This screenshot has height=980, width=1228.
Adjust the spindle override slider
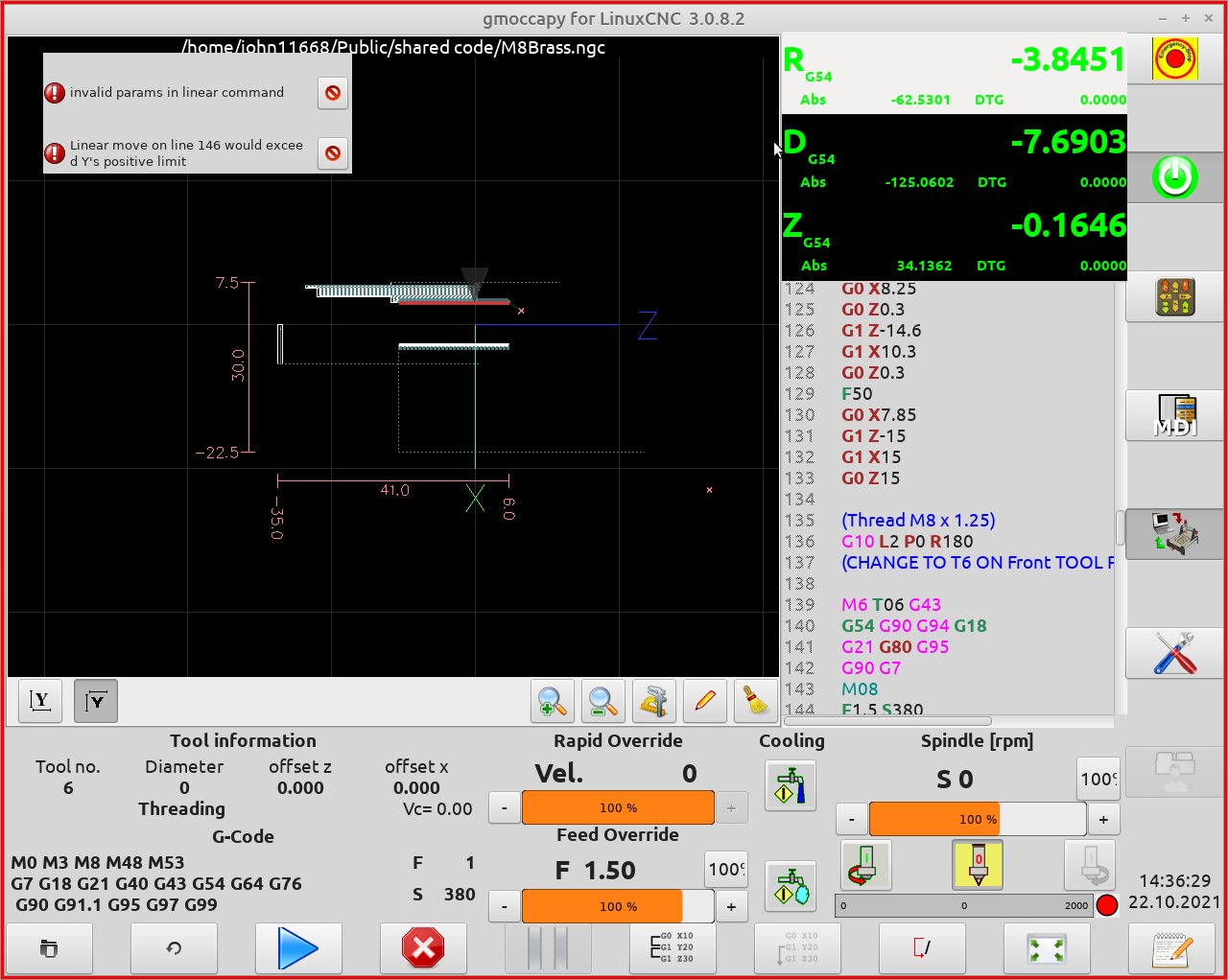[978, 820]
